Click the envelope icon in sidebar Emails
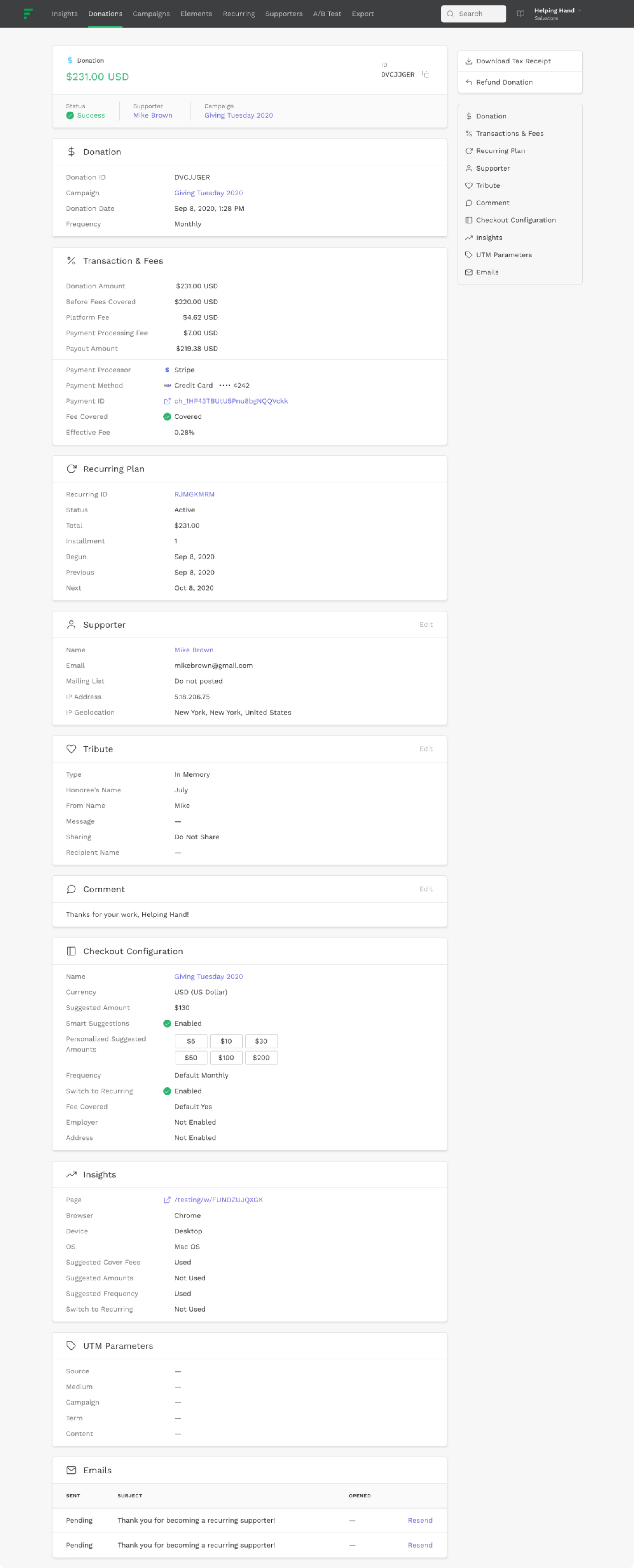 469,272
